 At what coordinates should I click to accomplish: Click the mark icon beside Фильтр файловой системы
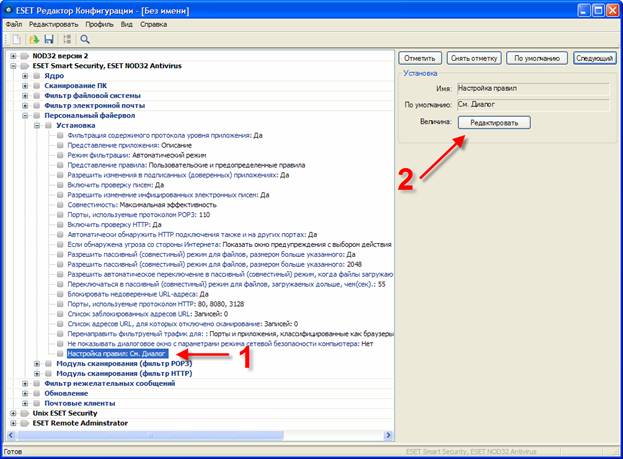click(x=37, y=96)
